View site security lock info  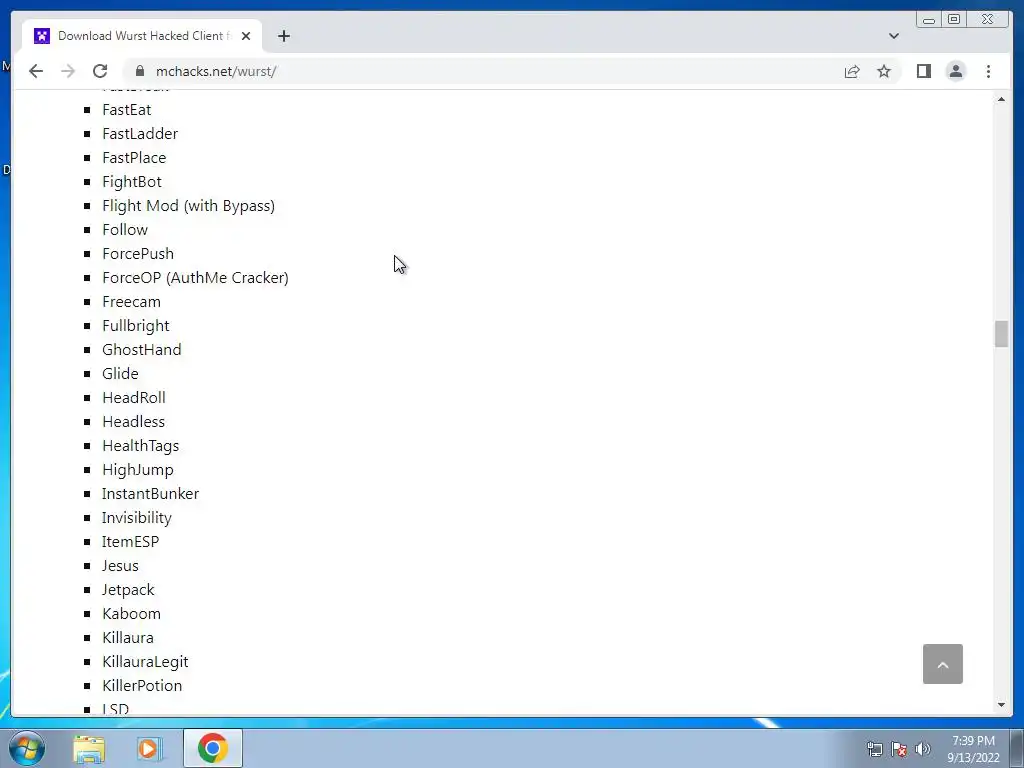[x=139, y=71]
